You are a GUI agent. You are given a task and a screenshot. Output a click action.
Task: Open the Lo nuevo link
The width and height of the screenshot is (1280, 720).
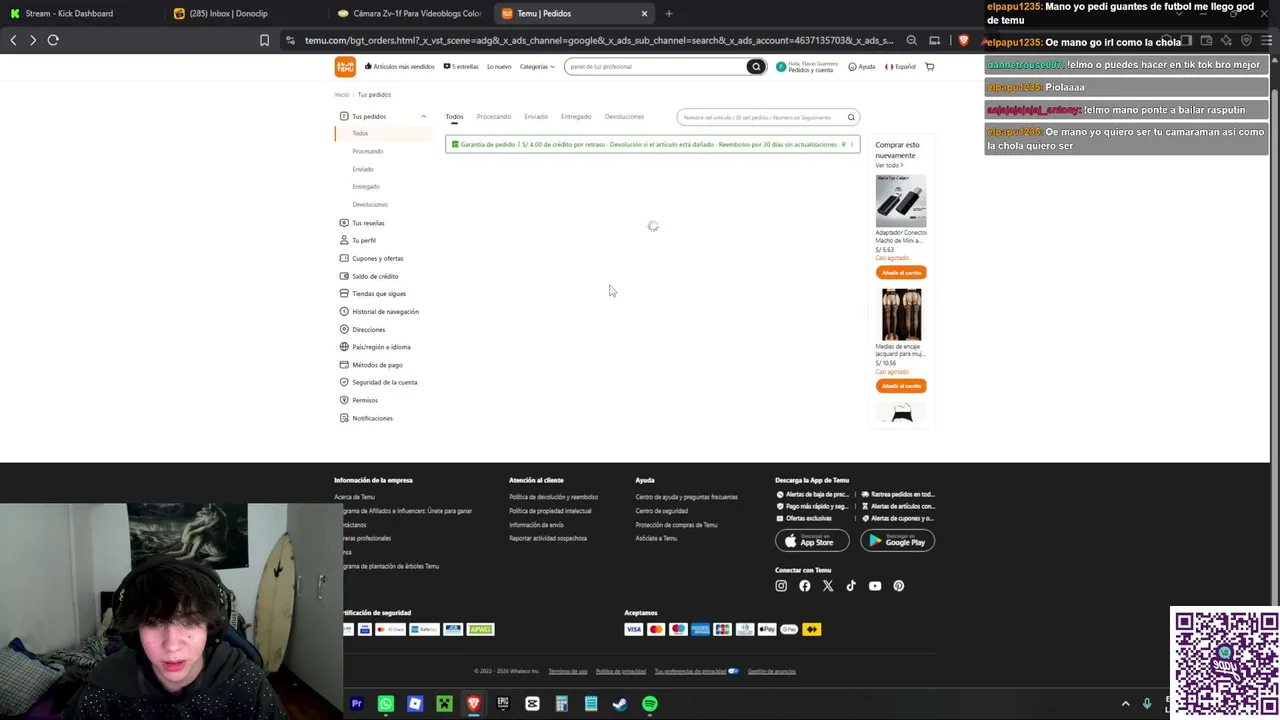(x=499, y=67)
